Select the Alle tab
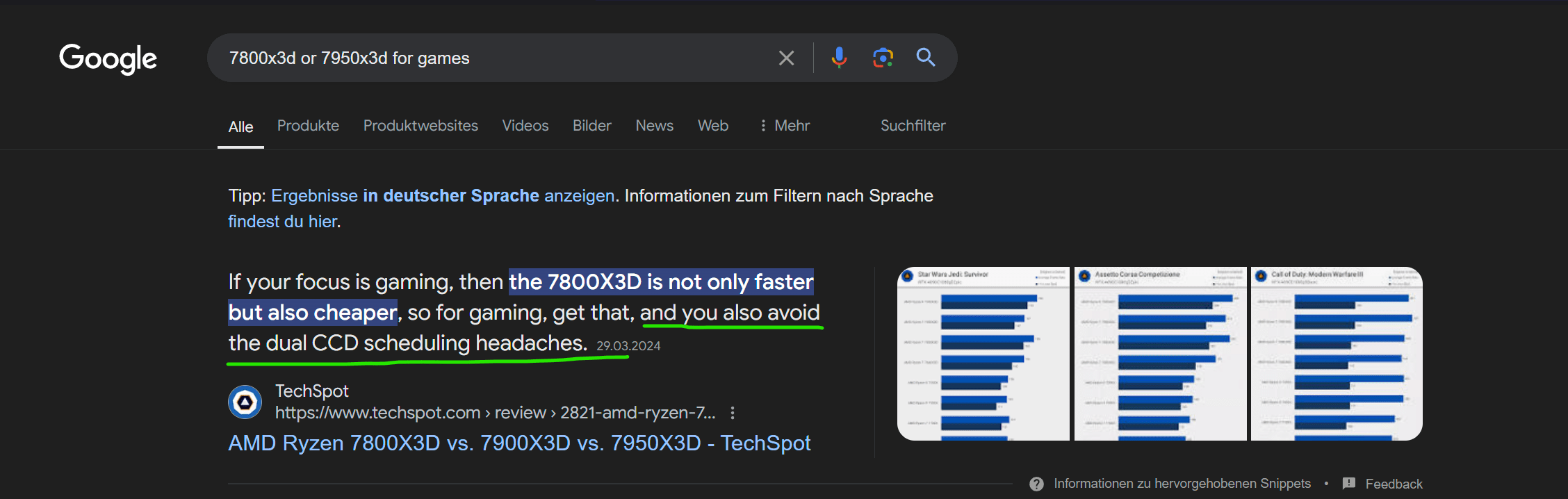This screenshot has width=1568, height=499. 240,126
